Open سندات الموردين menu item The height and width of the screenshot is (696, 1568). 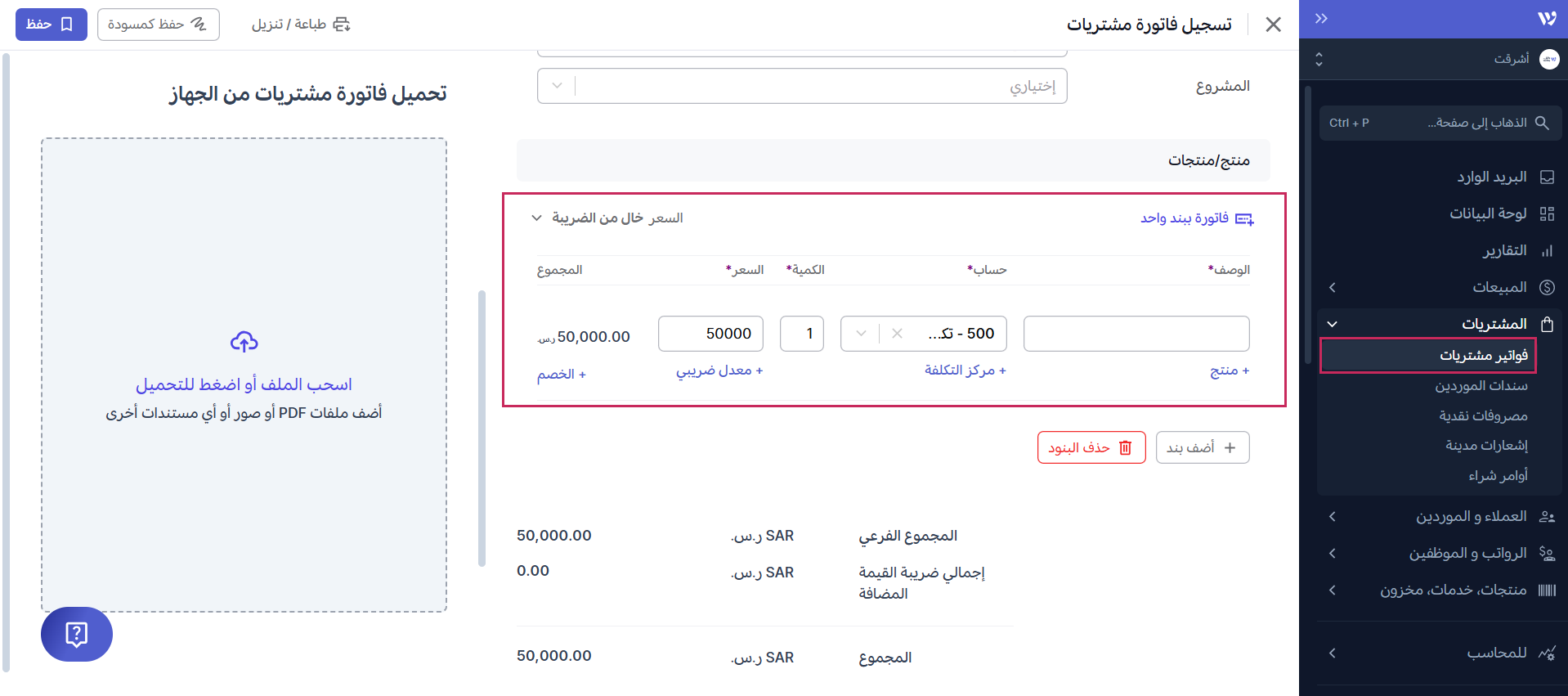click(1481, 385)
